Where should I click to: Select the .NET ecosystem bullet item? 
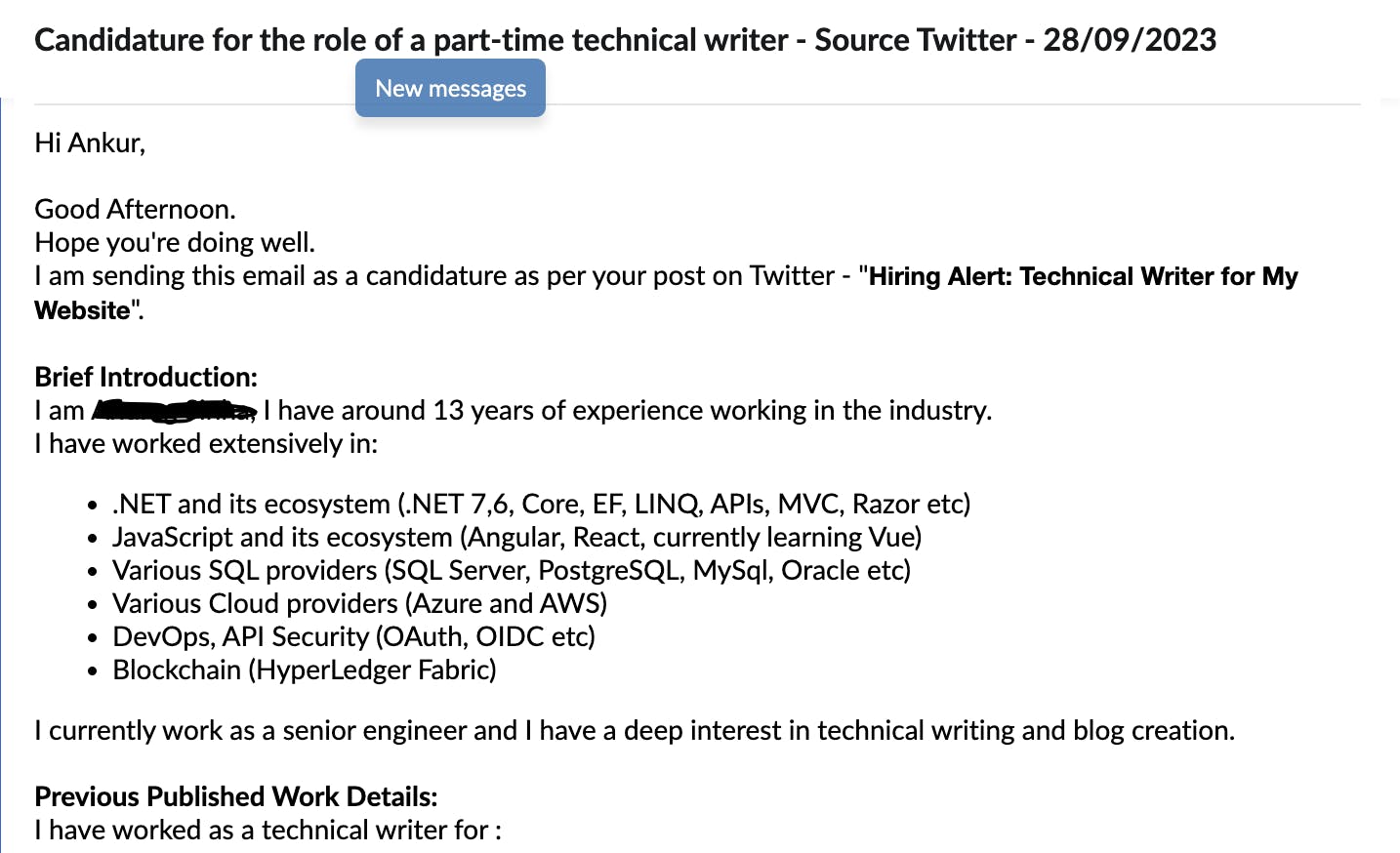541,505
